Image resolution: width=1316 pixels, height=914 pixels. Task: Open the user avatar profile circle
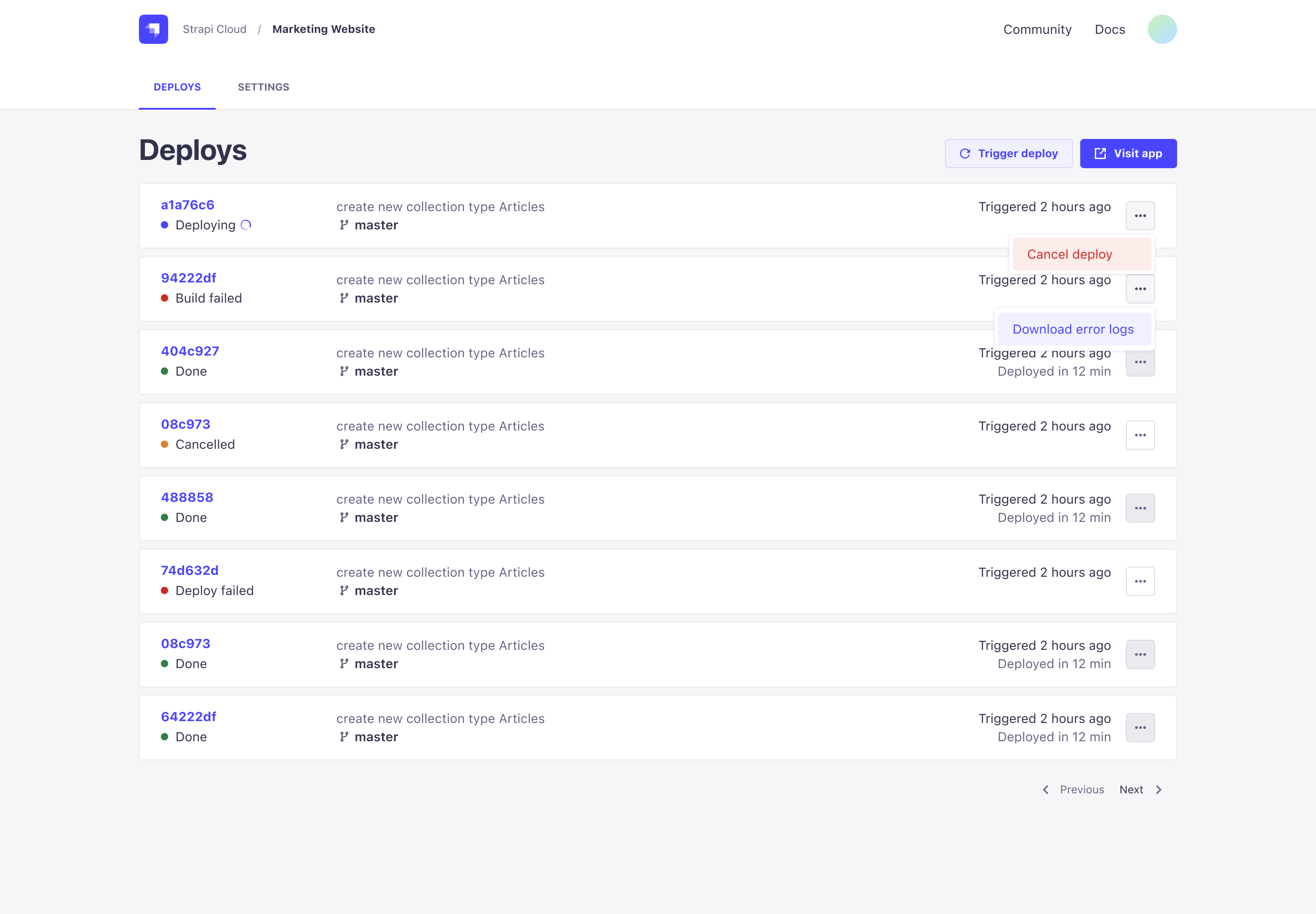tap(1162, 29)
